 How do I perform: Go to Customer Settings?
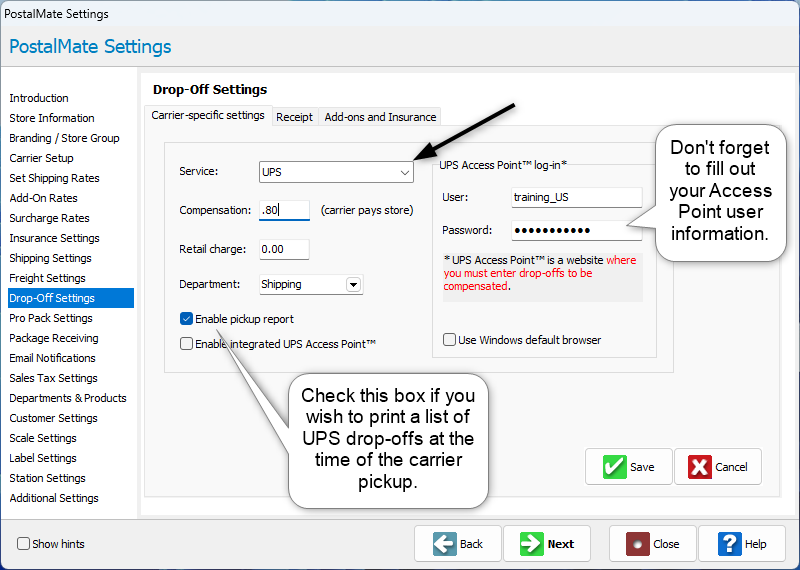[x=53, y=418]
